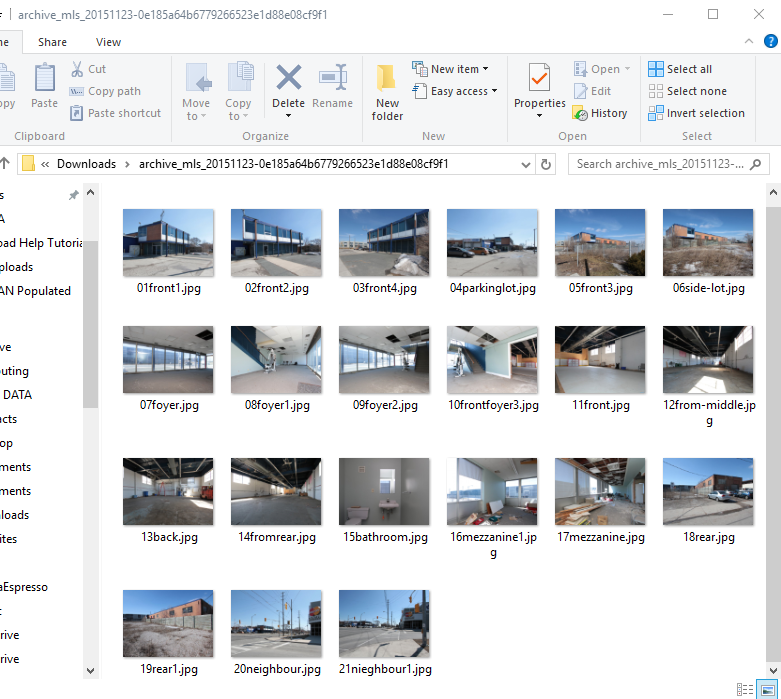Select the 15bathroom.jpg thumbnail
Screen dimensions: 781x699
pyautogui.click(x=384, y=492)
